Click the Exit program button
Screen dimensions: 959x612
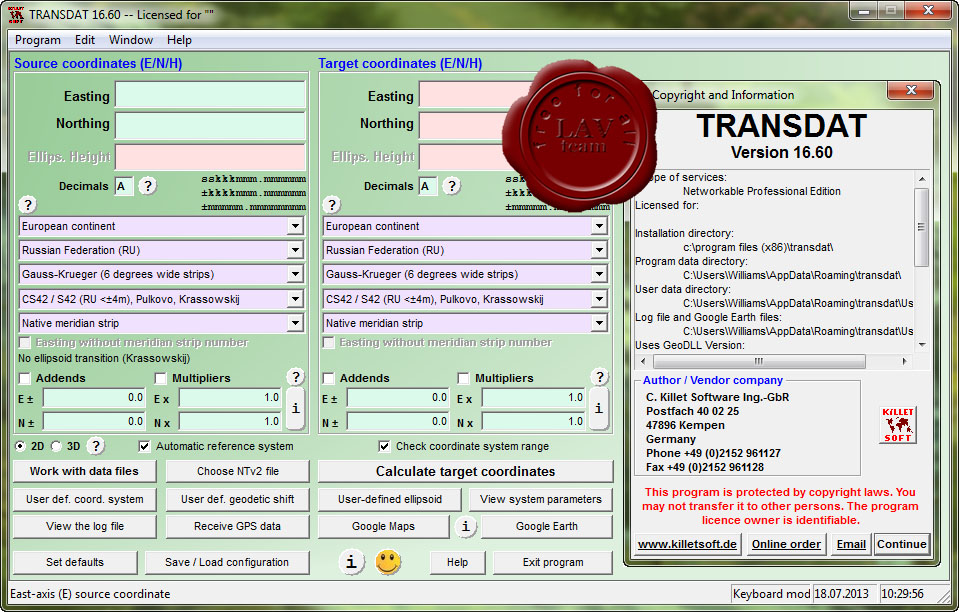pyautogui.click(x=553, y=562)
